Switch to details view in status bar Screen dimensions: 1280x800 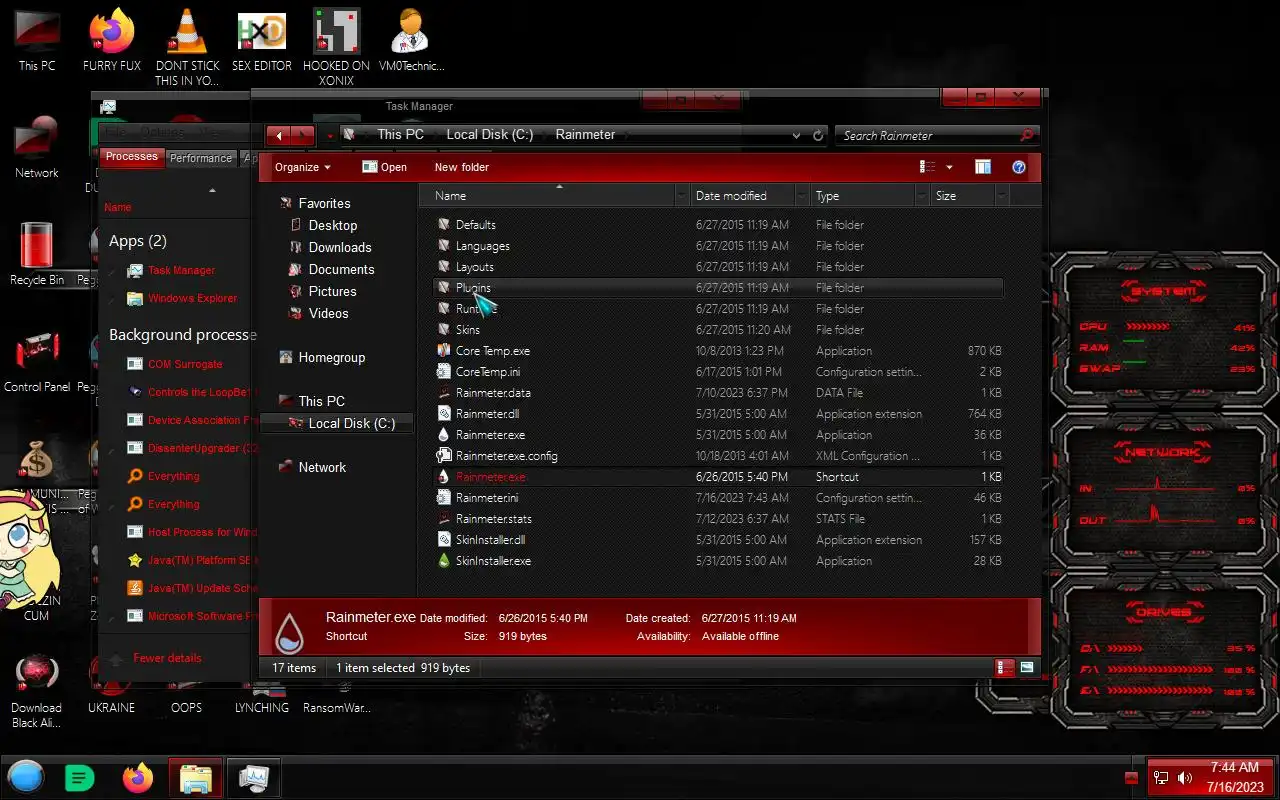pos(1005,667)
